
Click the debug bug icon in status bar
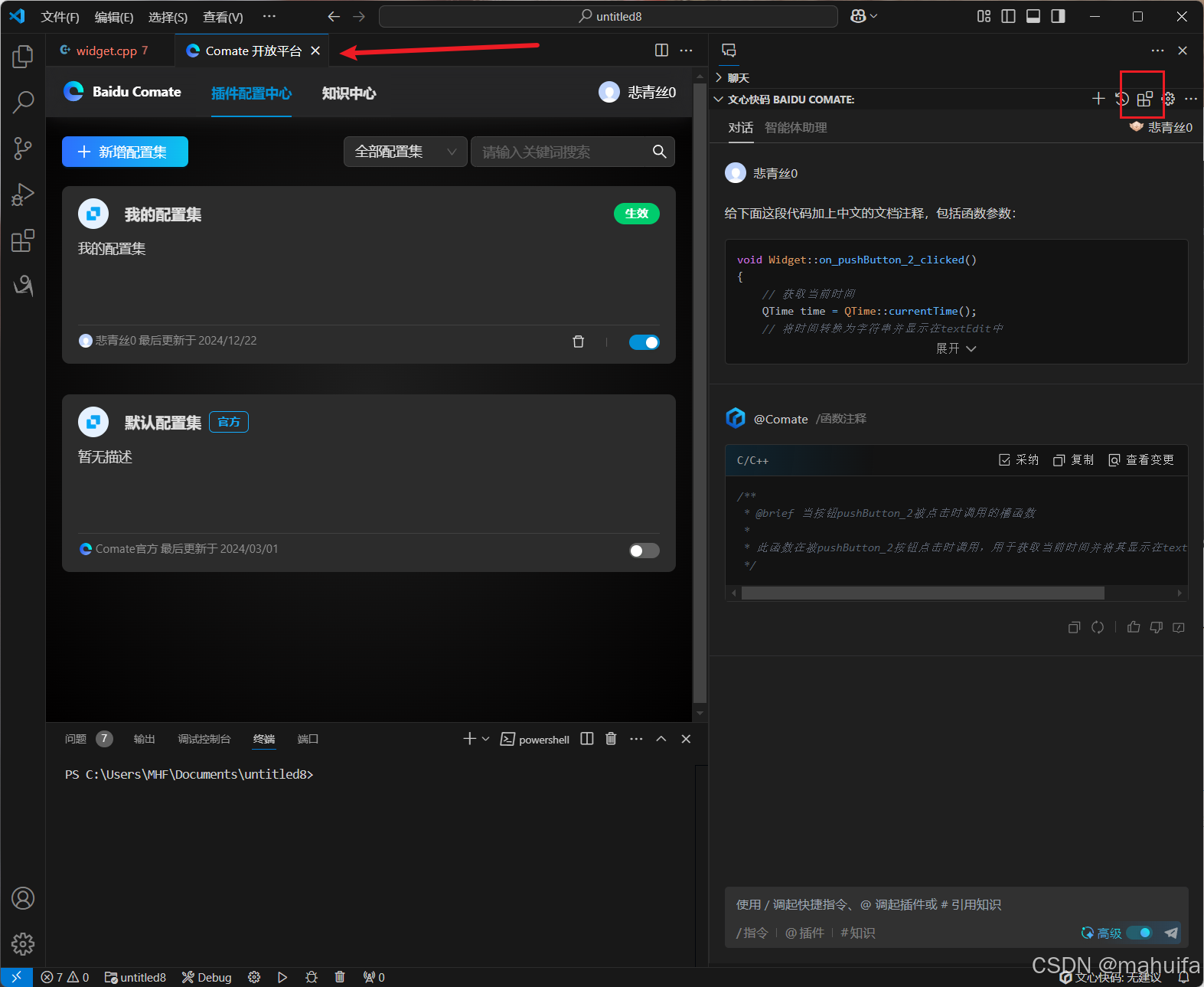(x=311, y=977)
